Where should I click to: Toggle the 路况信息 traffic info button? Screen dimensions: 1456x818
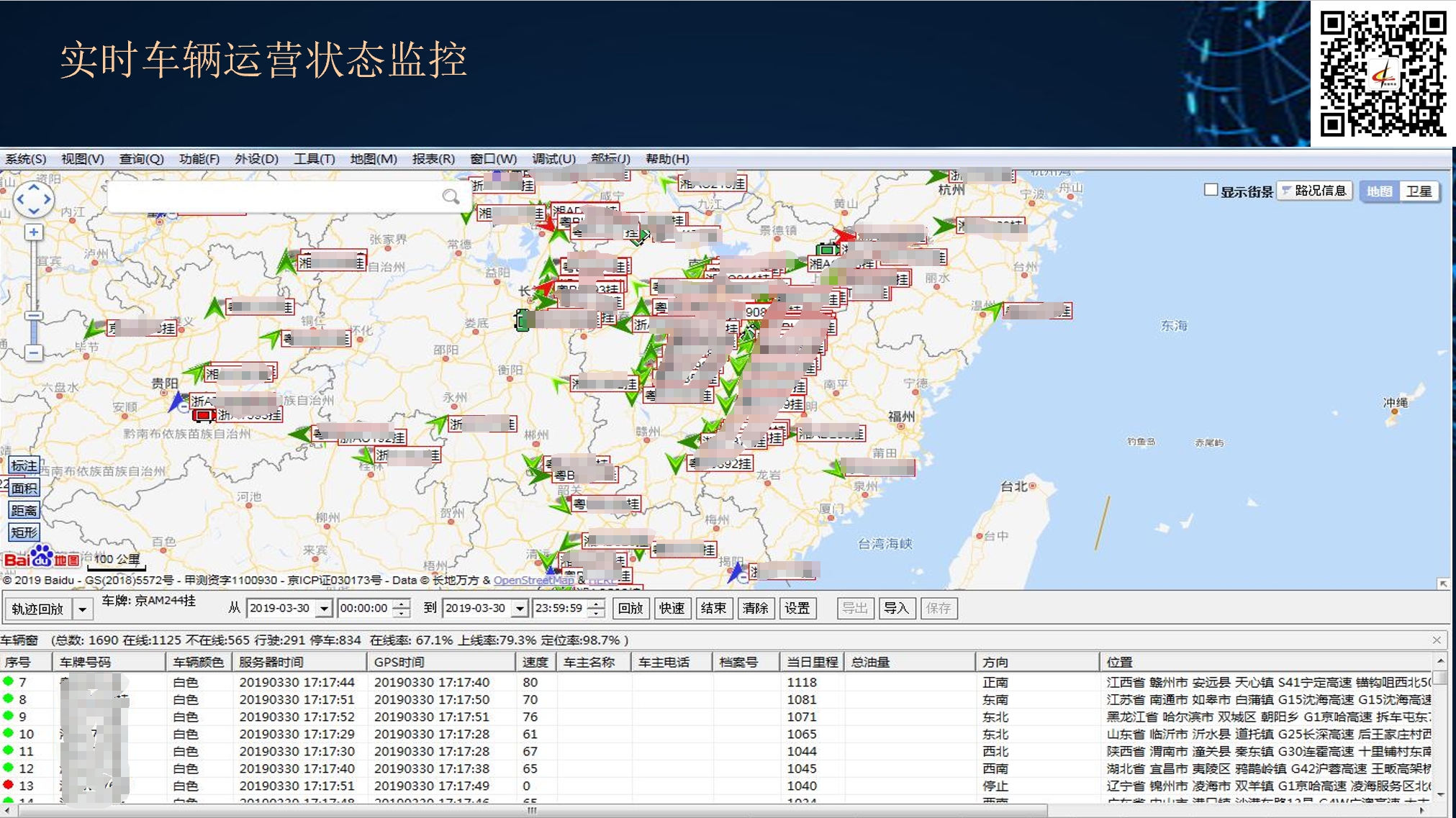1314,191
